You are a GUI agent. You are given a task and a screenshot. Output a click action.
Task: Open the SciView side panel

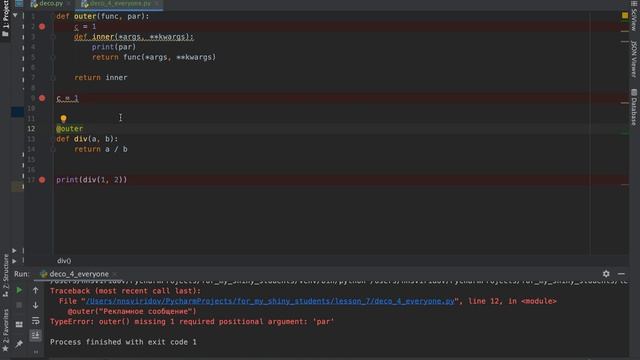633,15
